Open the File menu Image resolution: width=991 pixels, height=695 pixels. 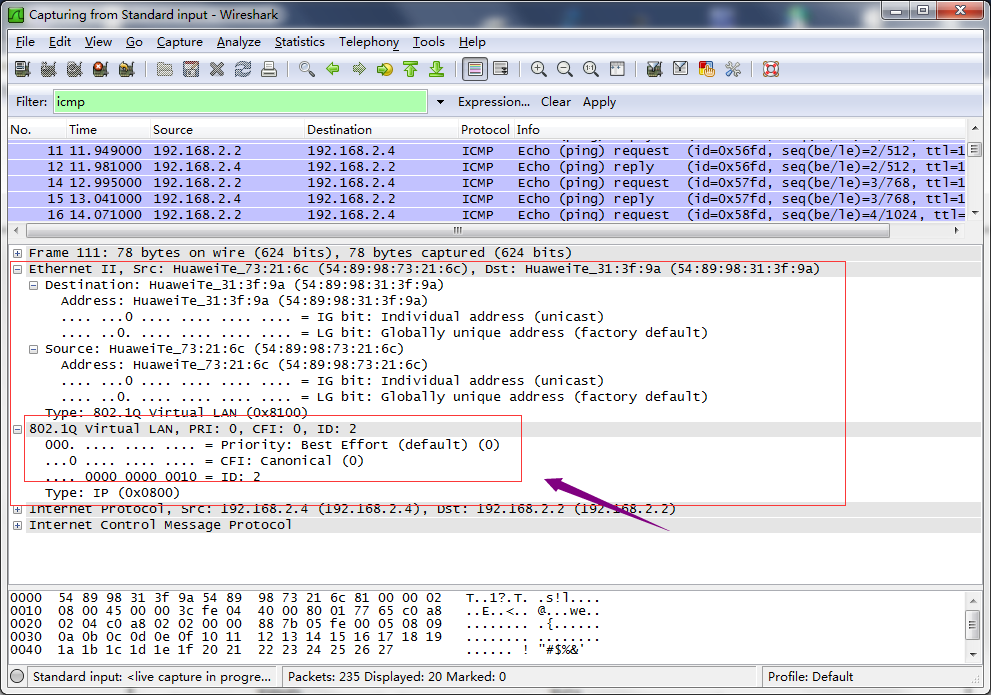click(x=25, y=42)
